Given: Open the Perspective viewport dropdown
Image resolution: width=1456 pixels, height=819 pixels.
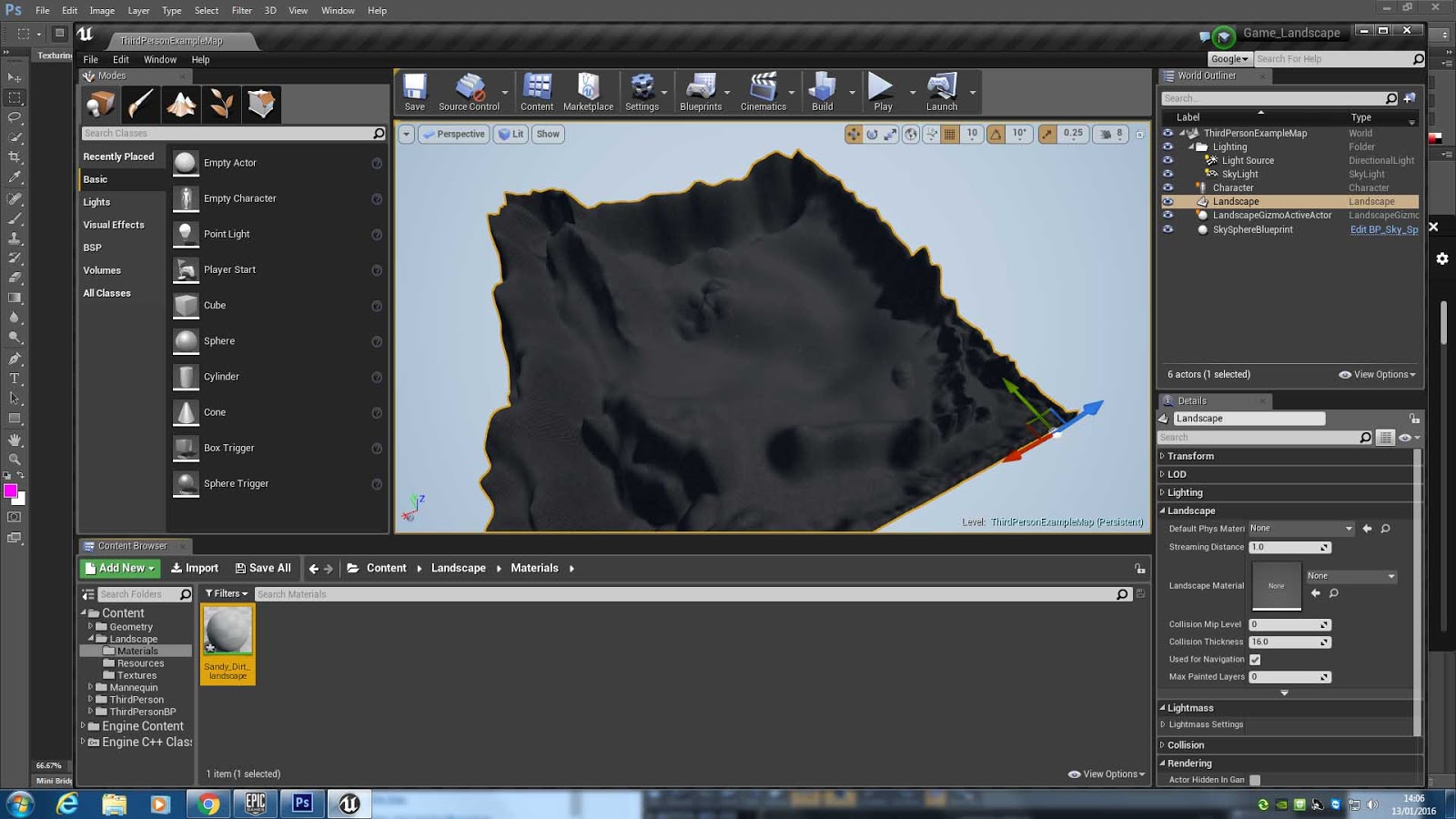Looking at the screenshot, I should [453, 134].
